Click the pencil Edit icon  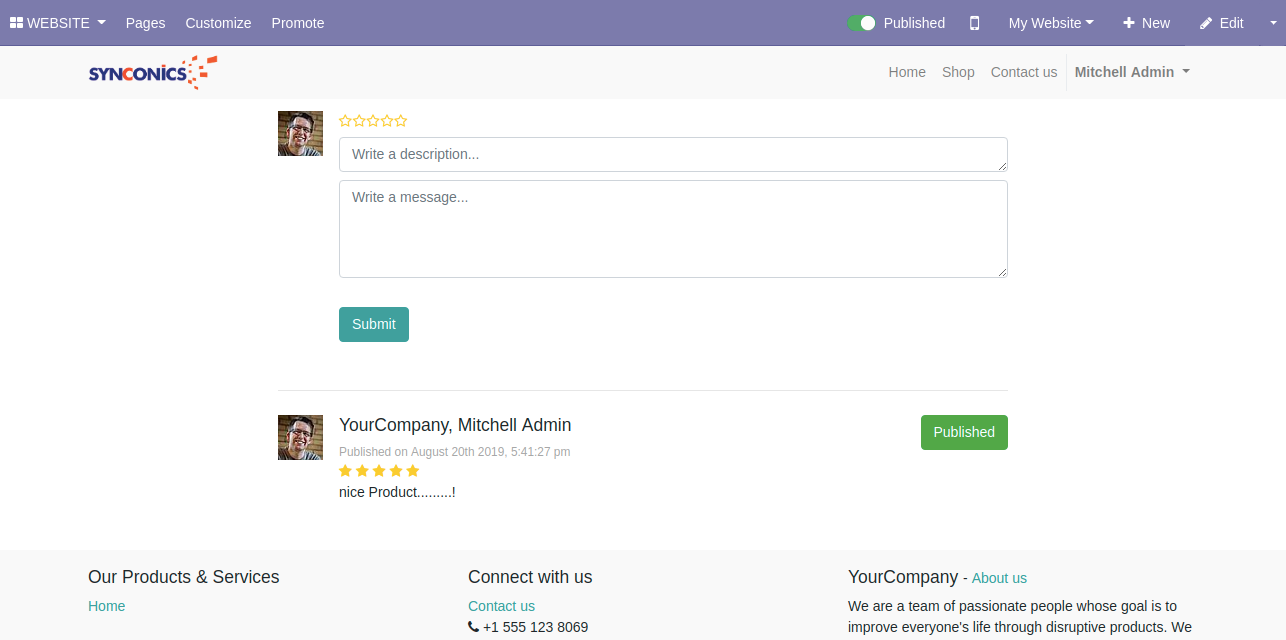pos(1206,23)
